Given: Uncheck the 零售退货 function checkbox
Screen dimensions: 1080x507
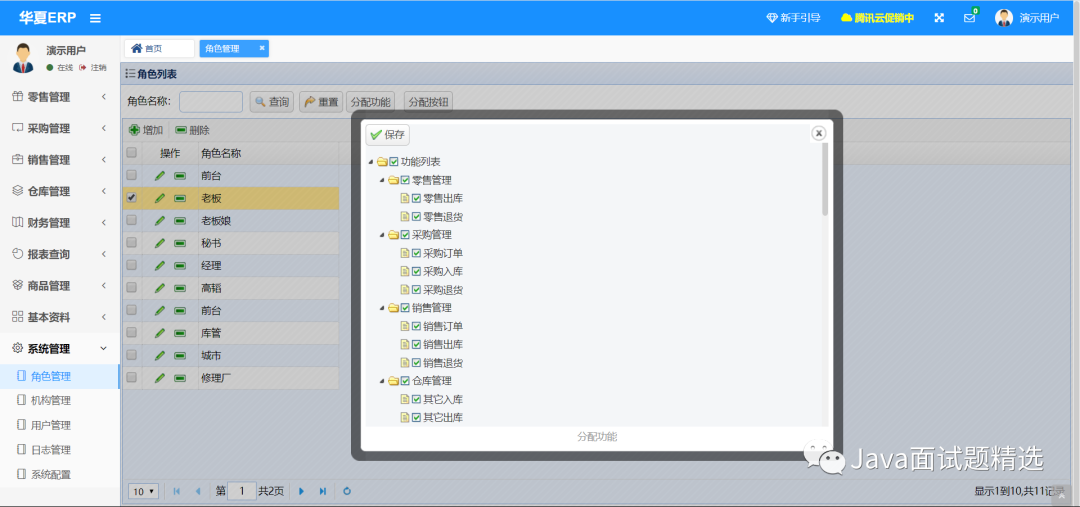Looking at the screenshot, I should tap(416, 217).
